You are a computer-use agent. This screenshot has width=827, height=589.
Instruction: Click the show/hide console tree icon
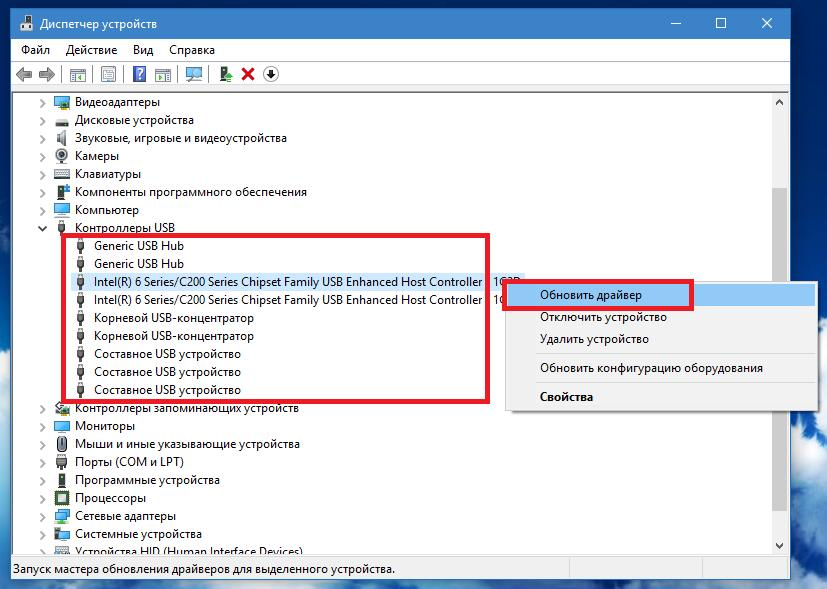click(78, 74)
